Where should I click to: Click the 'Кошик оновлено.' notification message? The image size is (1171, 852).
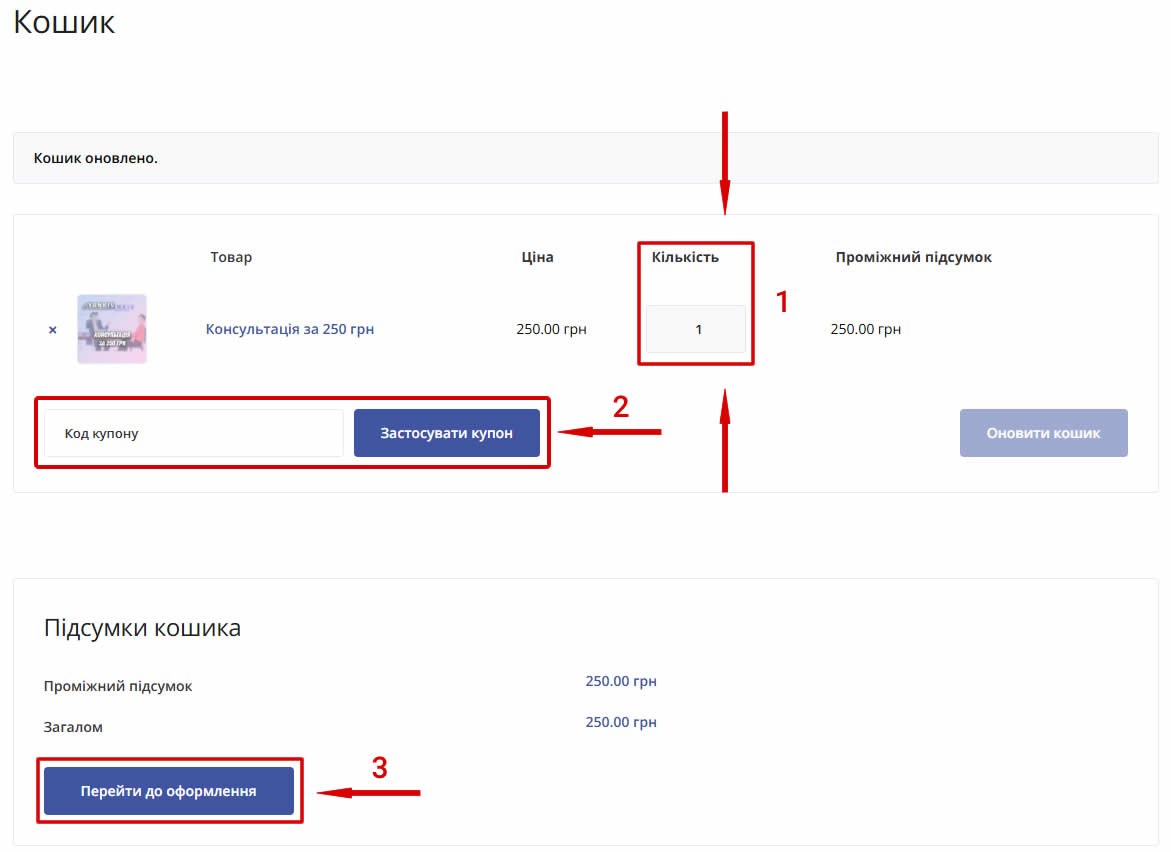[x=96, y=158]
